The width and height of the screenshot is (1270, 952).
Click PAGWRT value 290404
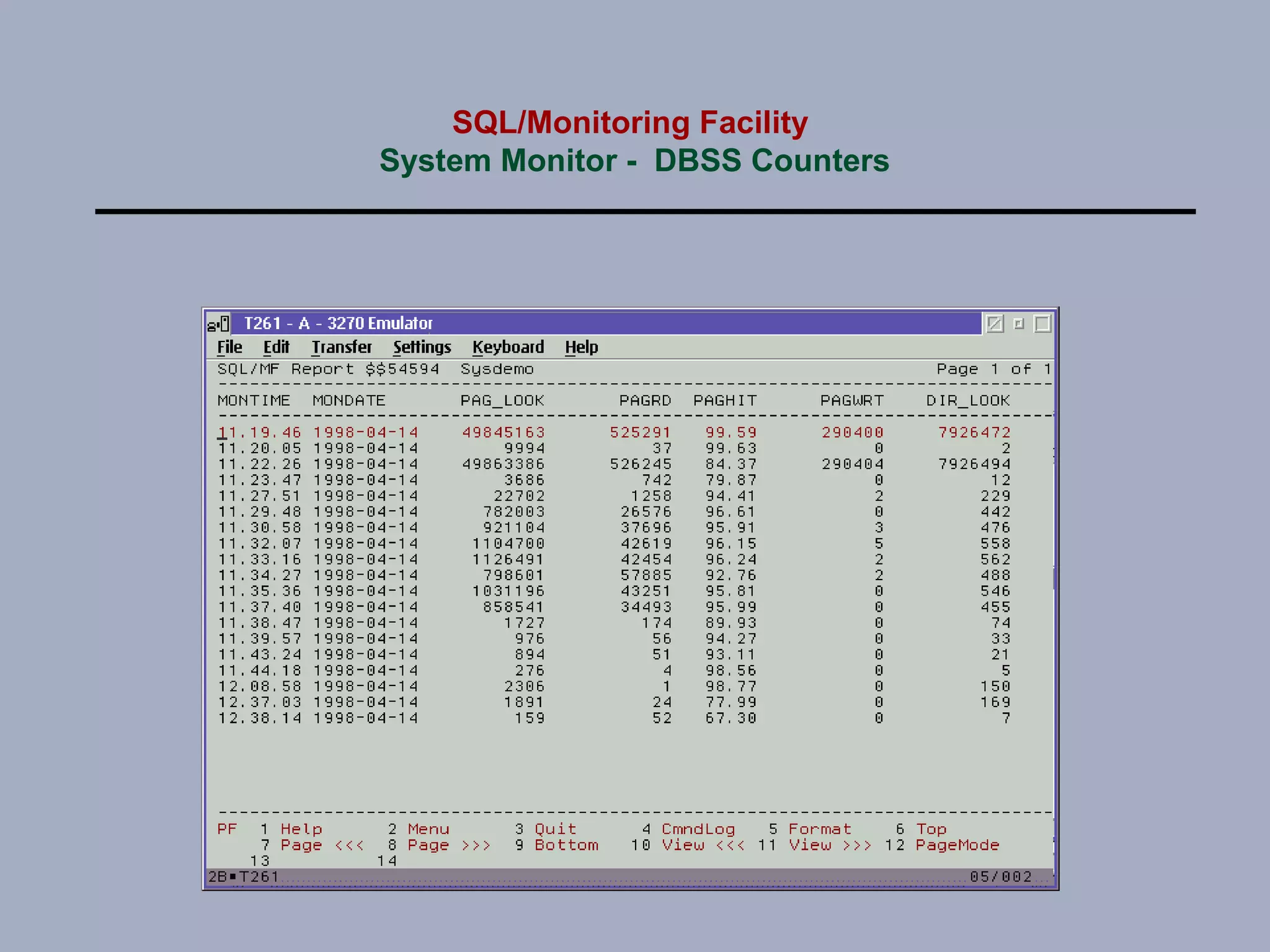(853, 464)
